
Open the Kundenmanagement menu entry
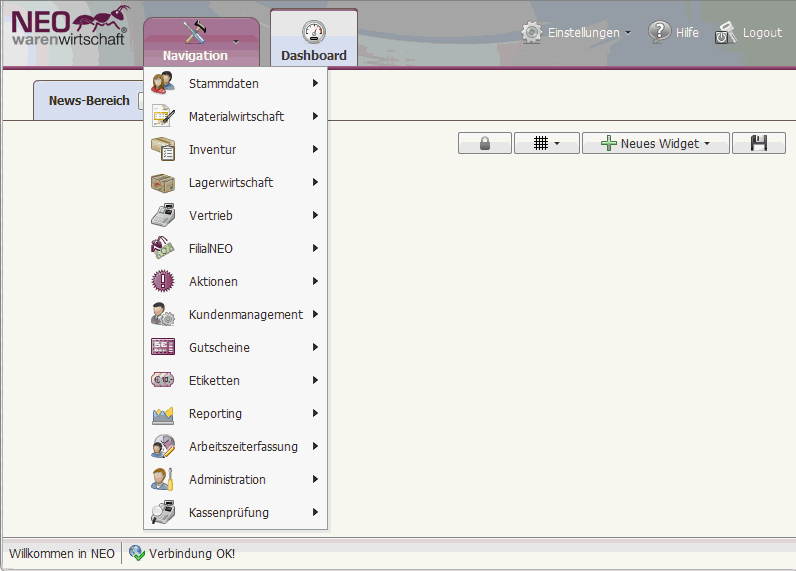[x=236, y=314]
